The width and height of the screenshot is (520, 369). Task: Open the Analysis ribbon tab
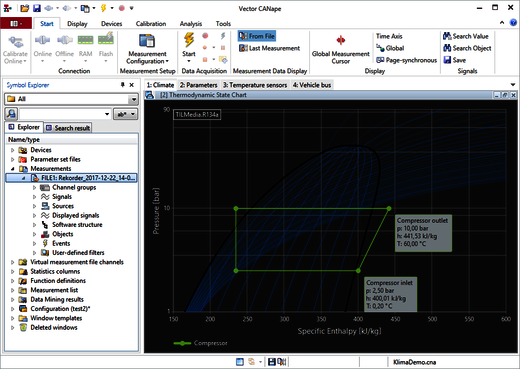coord(191,24)
